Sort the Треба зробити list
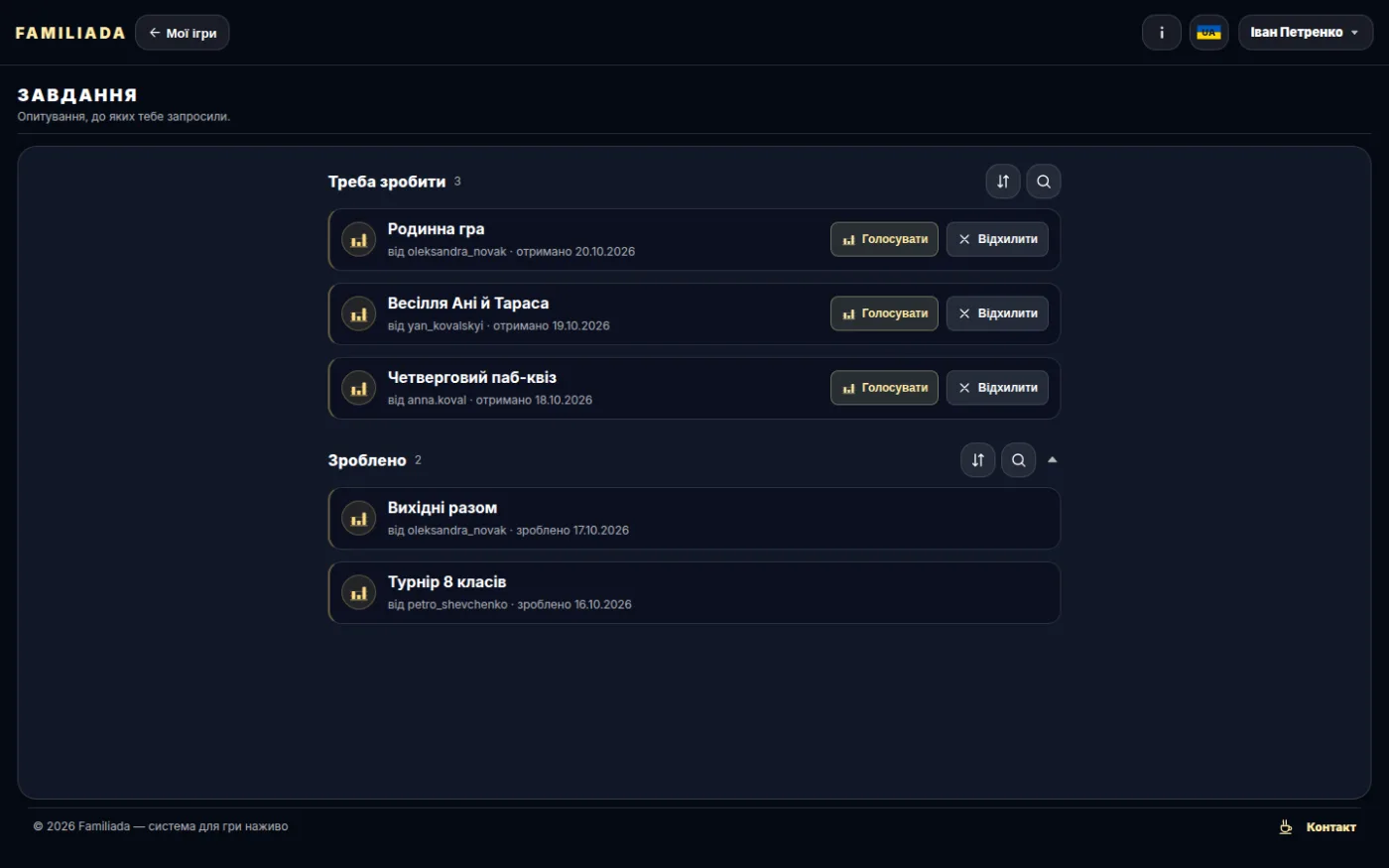 pyautogui.click(x=1003, y=182)
